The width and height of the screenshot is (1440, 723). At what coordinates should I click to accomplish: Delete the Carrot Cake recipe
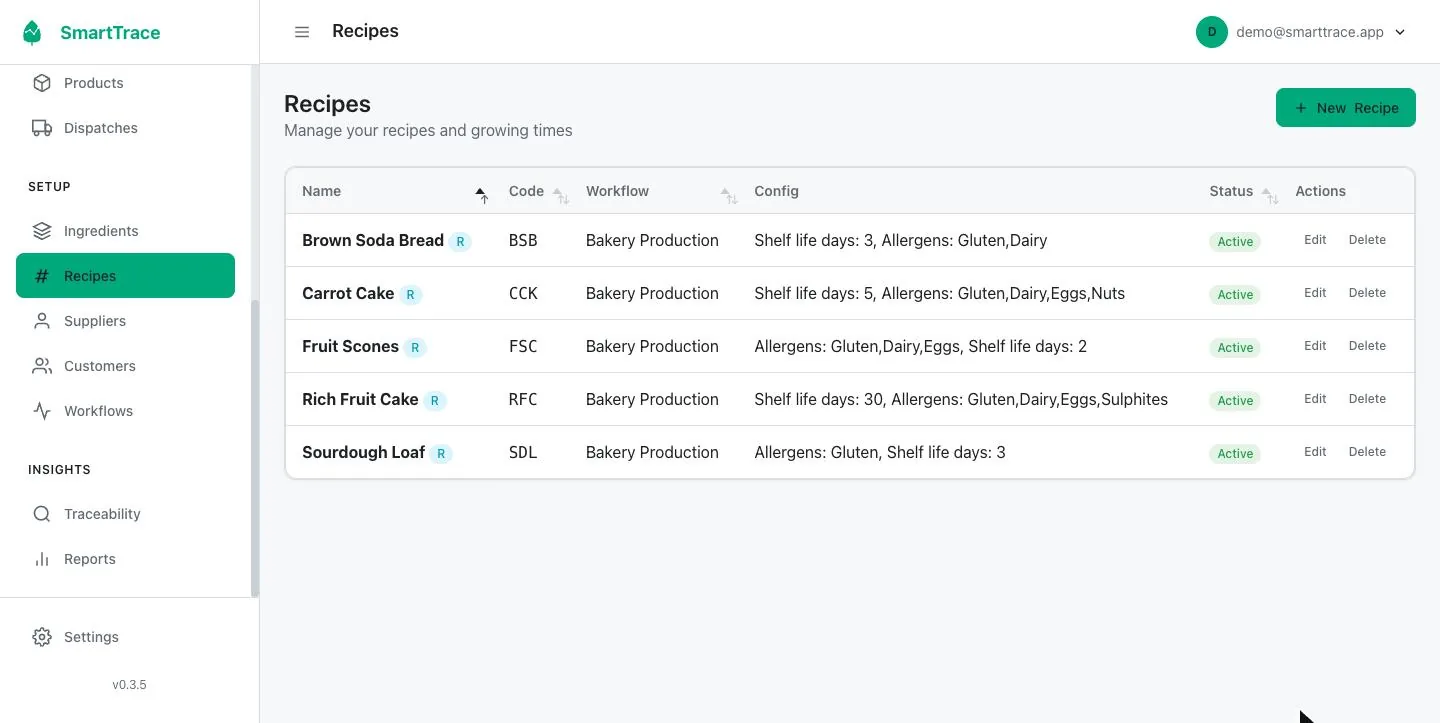coord(1367,293)
